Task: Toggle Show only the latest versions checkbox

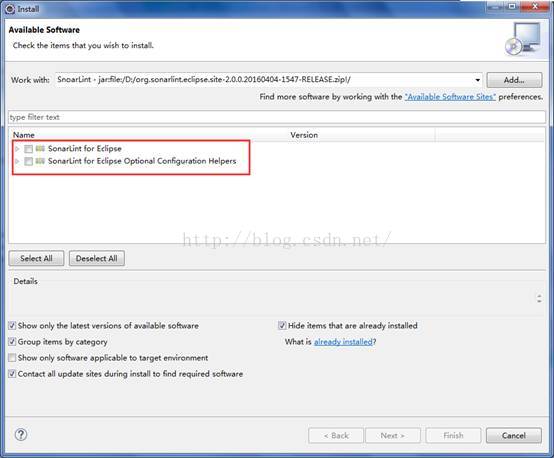Action: (12, 325)
